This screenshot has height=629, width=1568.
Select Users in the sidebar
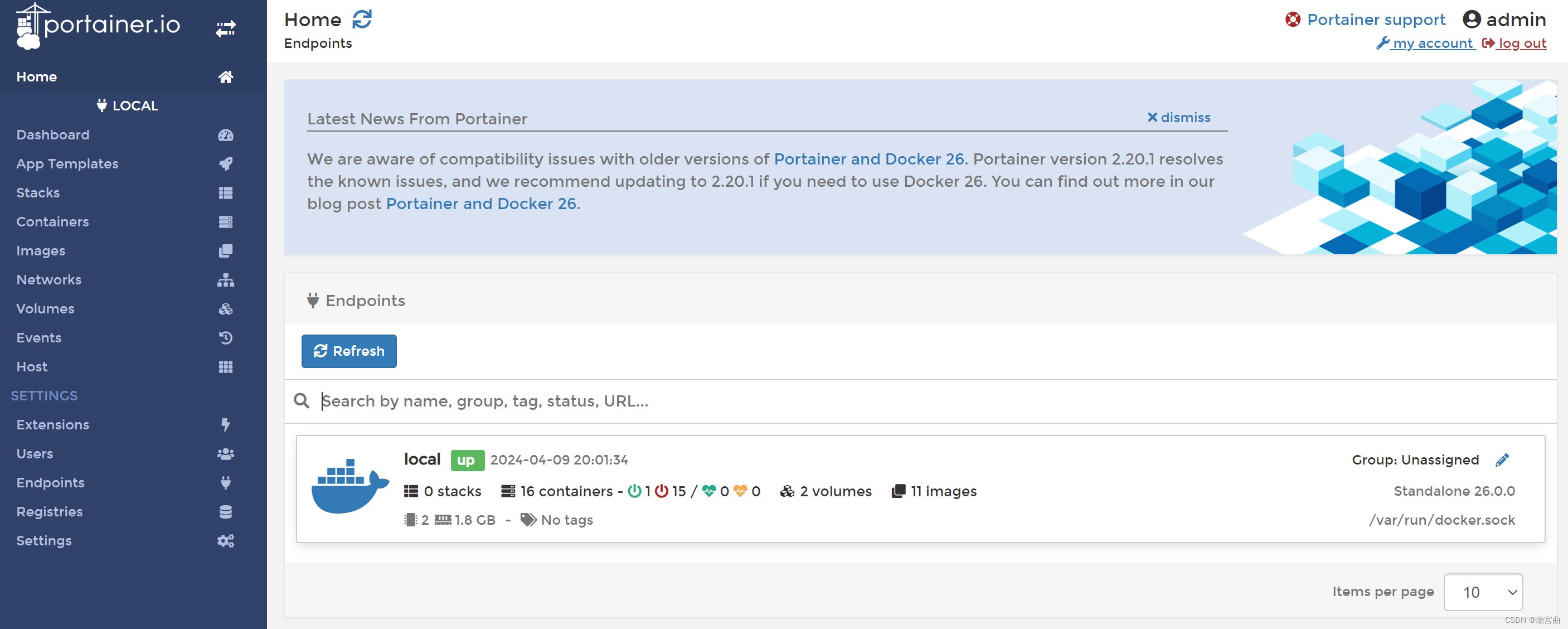[x=35, y=454]
